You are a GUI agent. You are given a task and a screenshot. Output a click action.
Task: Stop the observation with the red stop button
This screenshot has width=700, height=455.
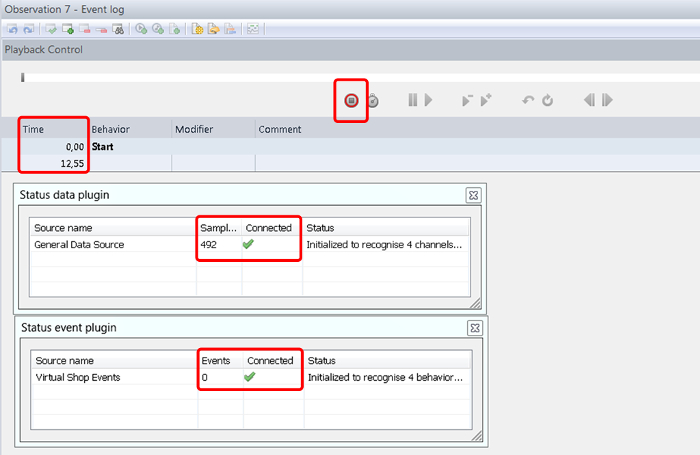coord(351,100)
